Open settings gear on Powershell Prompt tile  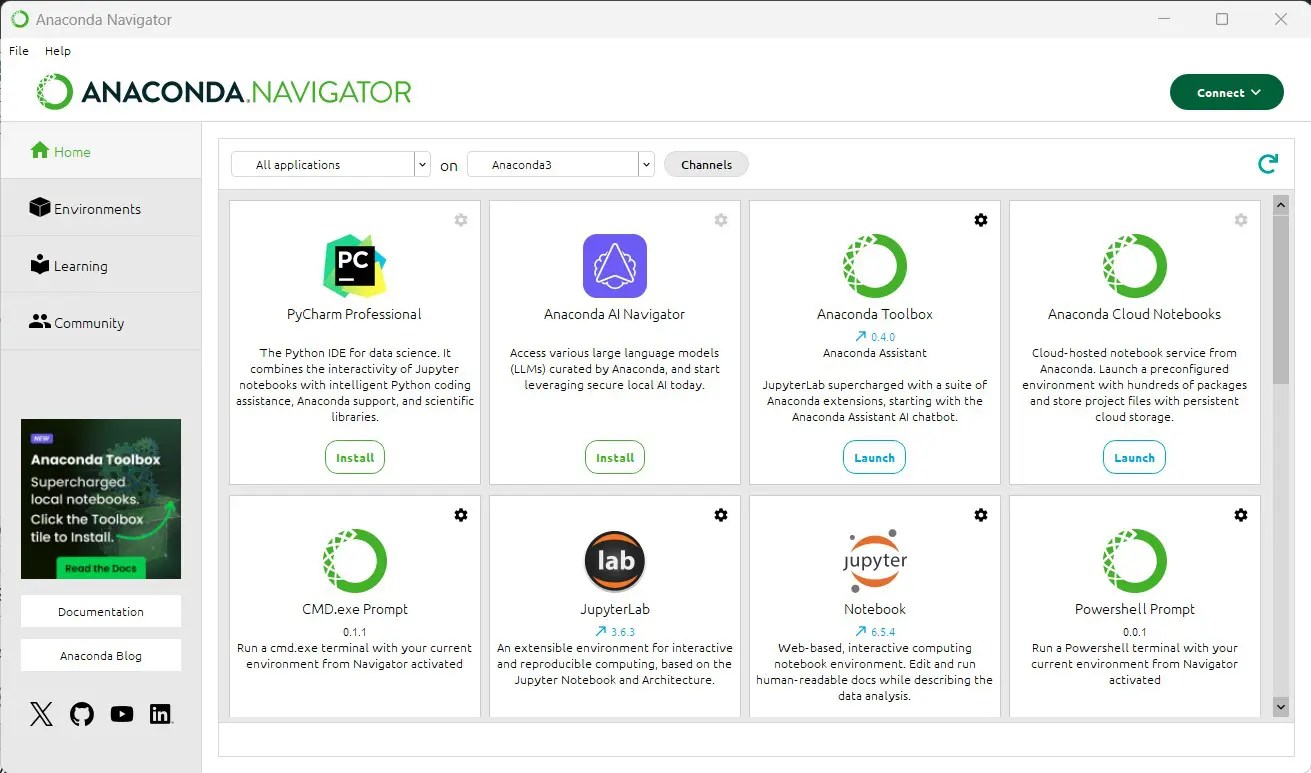tap(1241, 515)
